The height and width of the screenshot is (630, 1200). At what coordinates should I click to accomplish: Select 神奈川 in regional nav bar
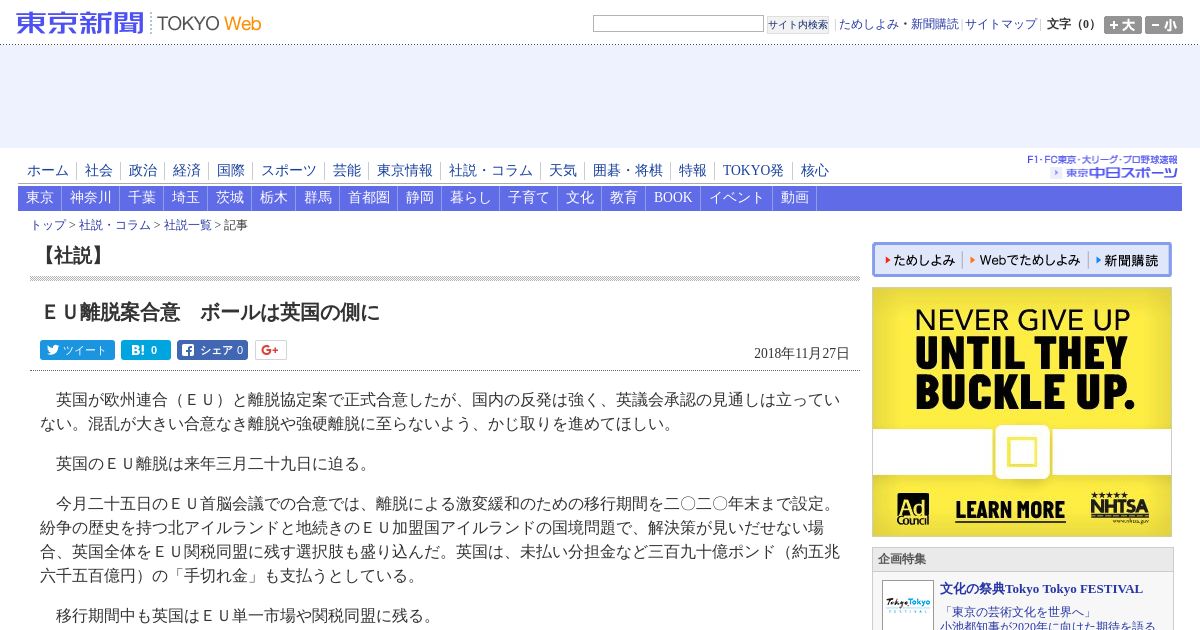[x=91, y=198]
